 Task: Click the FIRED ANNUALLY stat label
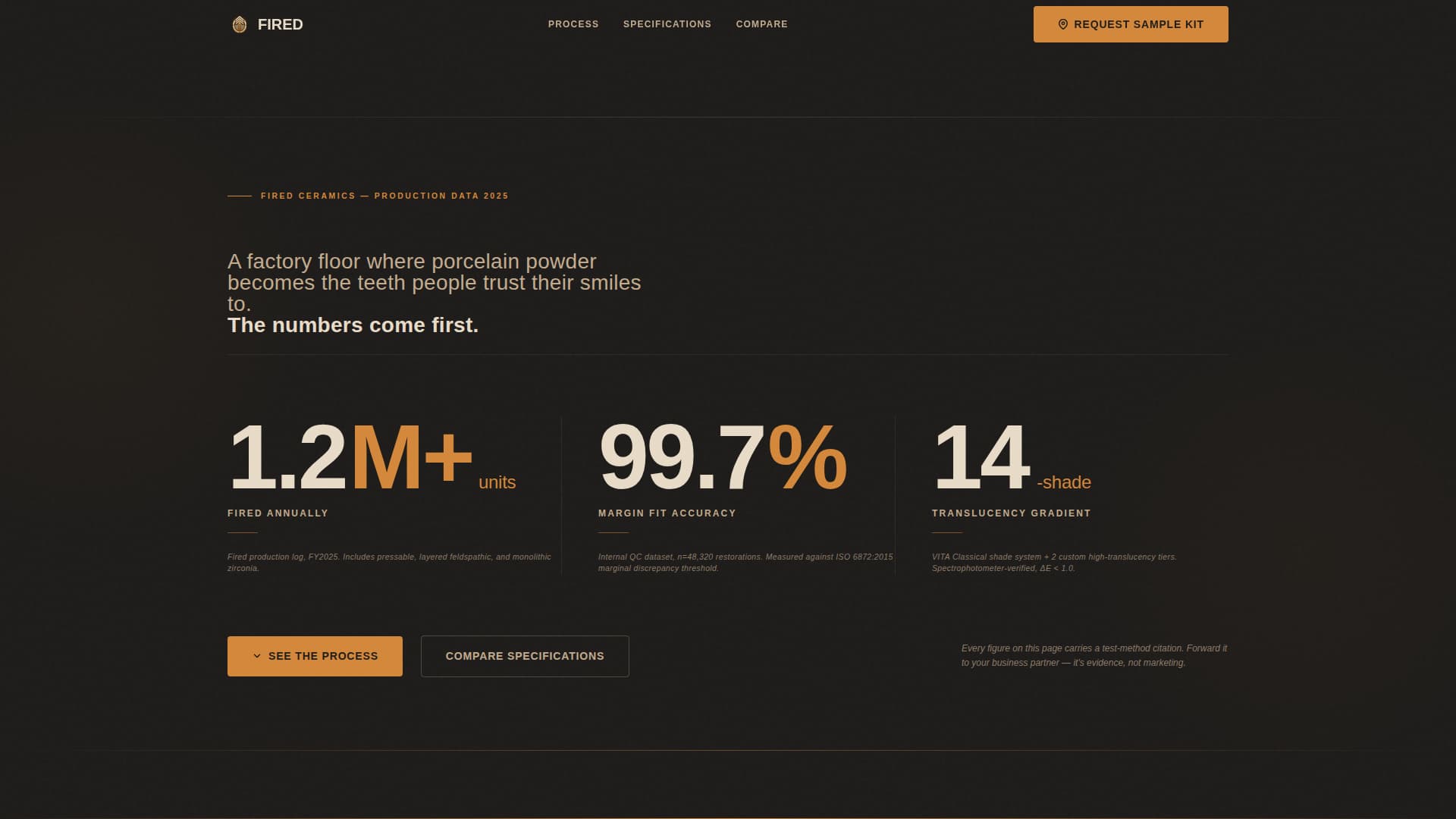click(277, 513)
